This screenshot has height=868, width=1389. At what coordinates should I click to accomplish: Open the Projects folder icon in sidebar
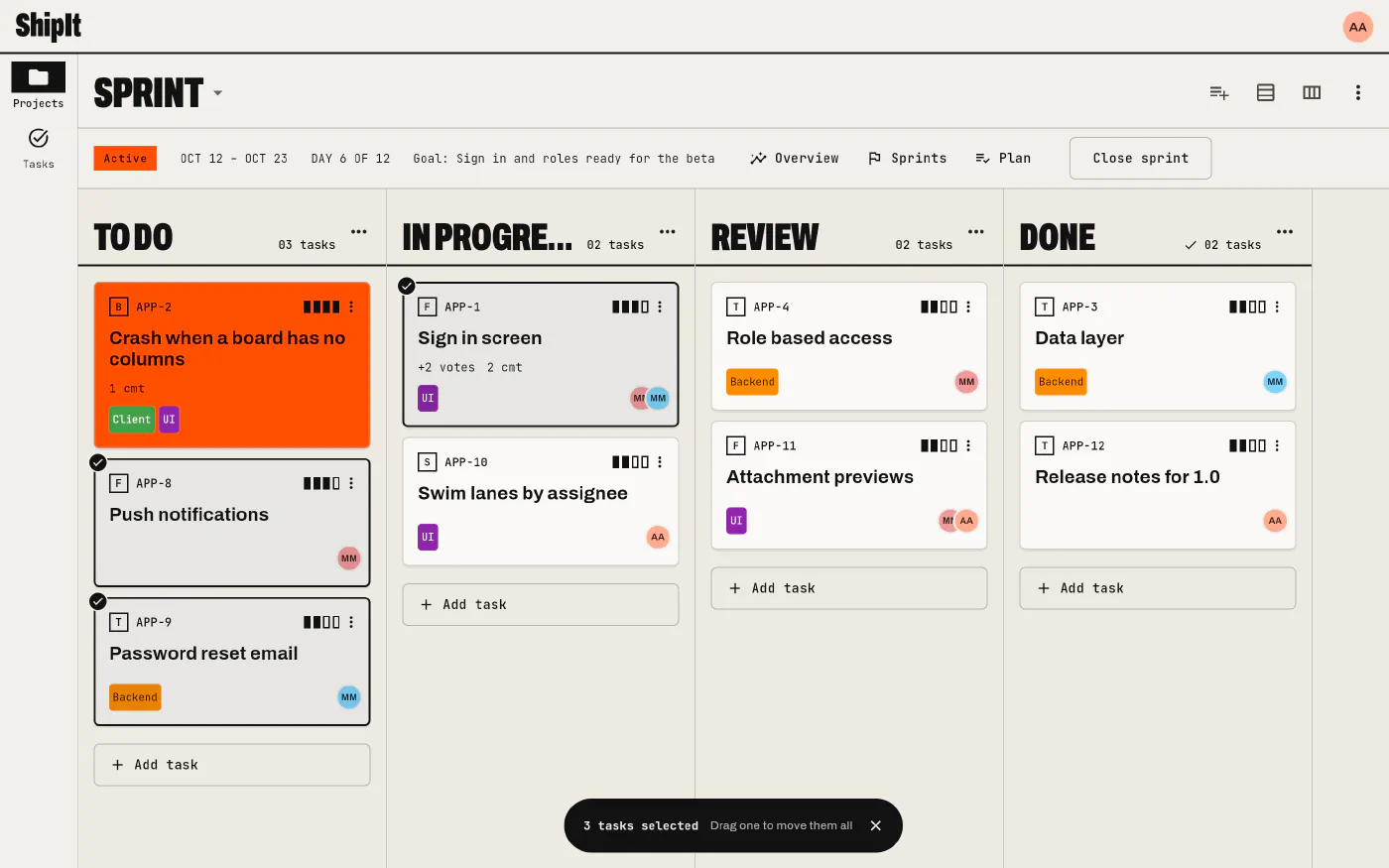[38, 77]
